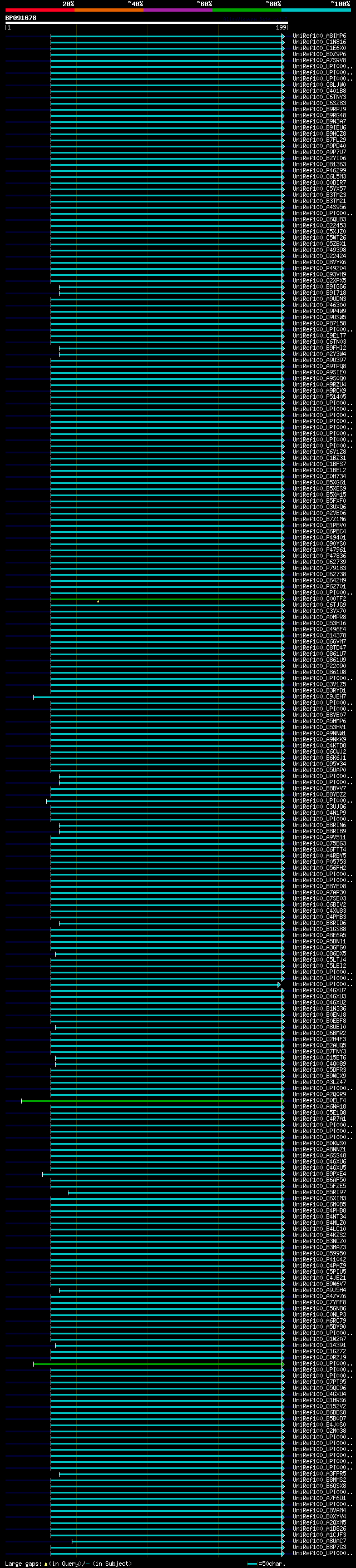
Task: Select hit UniRef100_Q7PT95
Action: coord(319,1382)
